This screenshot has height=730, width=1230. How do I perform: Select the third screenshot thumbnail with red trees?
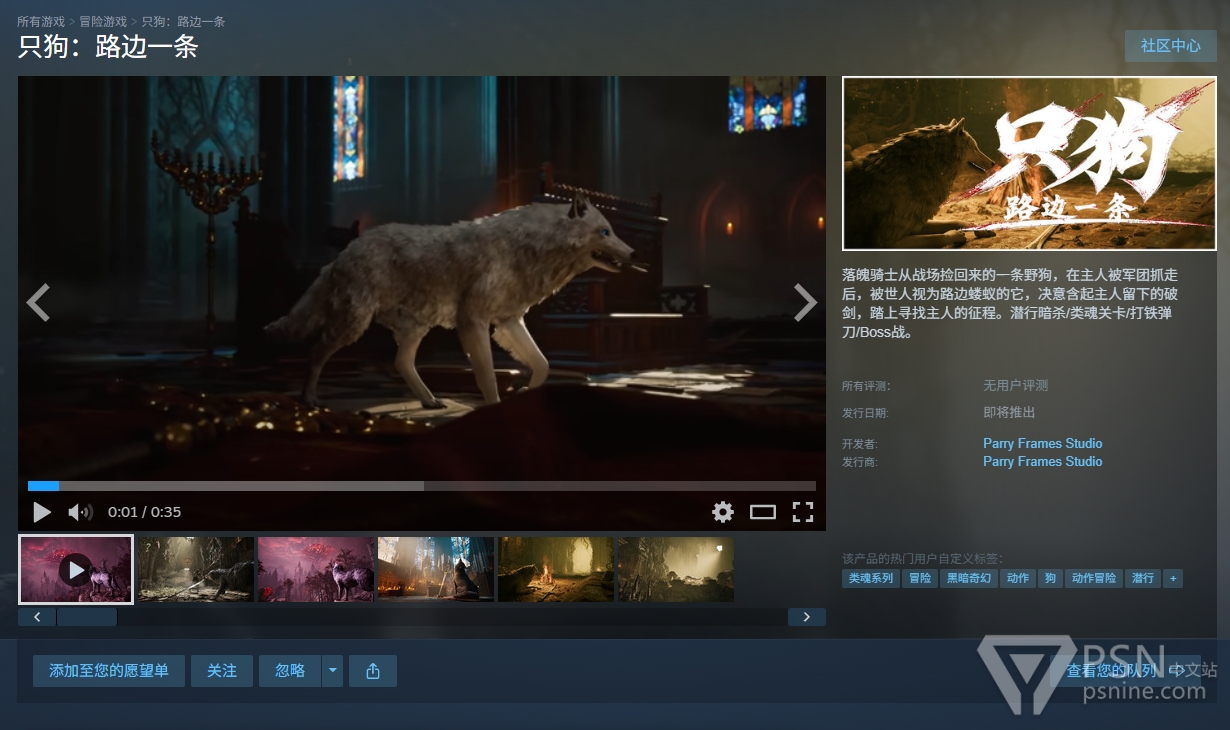pos(316,570)
